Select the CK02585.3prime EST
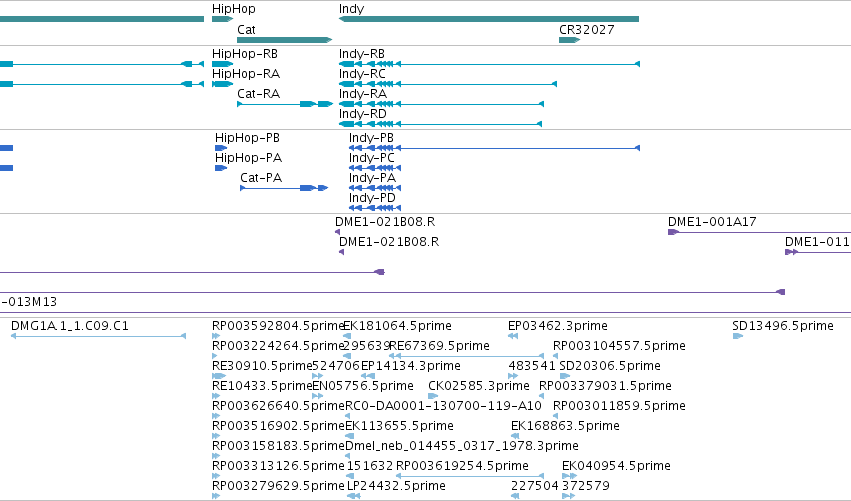Screen dimensions: 851x501 [433, 396]
